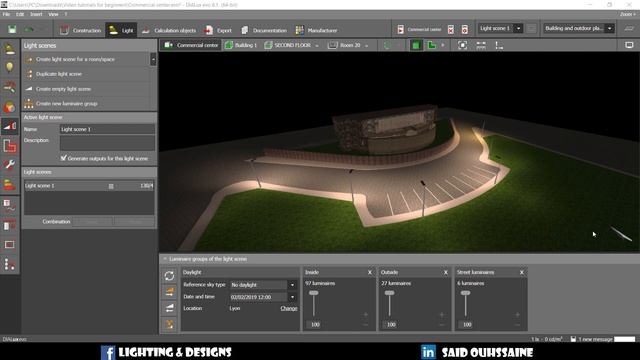Open the Calculation objects tab

coord(169,30)
